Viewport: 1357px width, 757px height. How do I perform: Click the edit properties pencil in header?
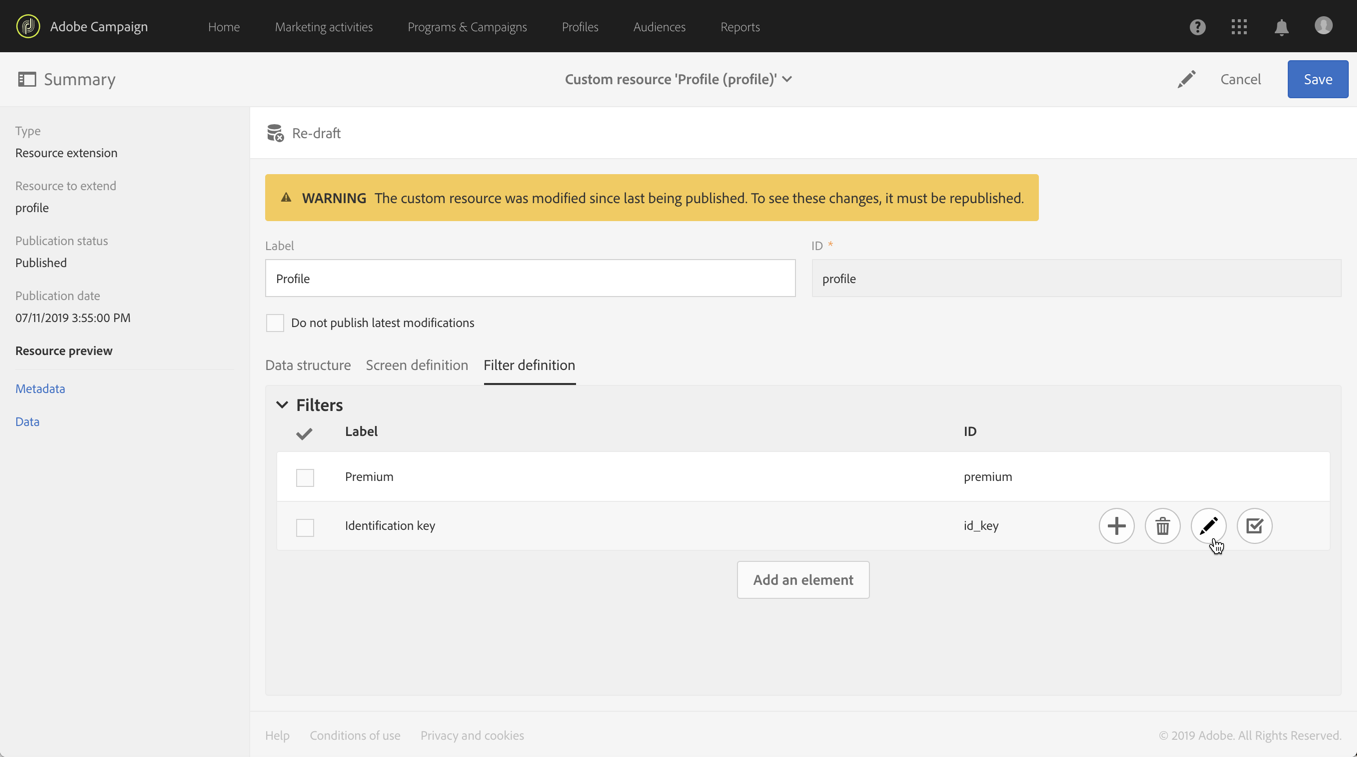click(x=1186, y=79)
